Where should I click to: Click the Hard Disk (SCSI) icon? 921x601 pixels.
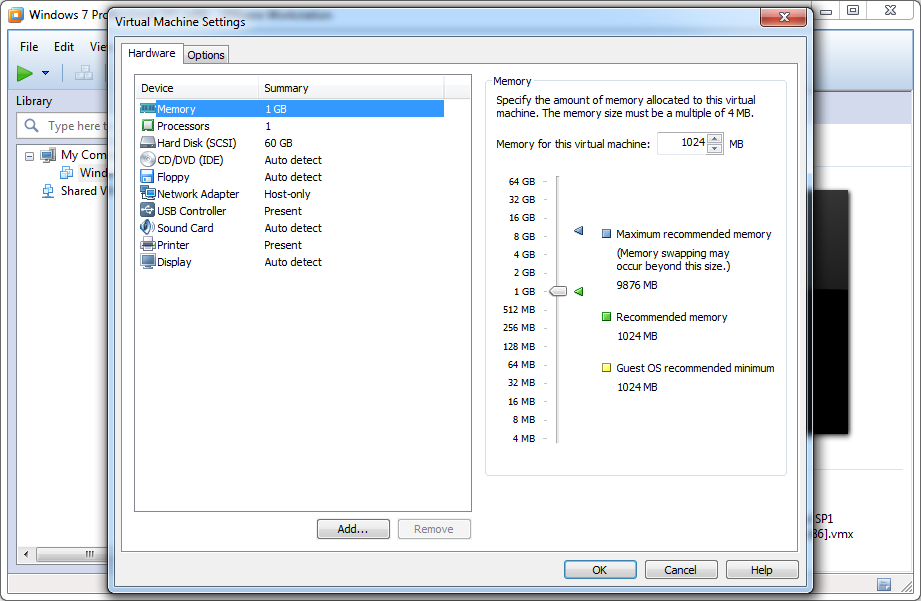click(148, 143)
